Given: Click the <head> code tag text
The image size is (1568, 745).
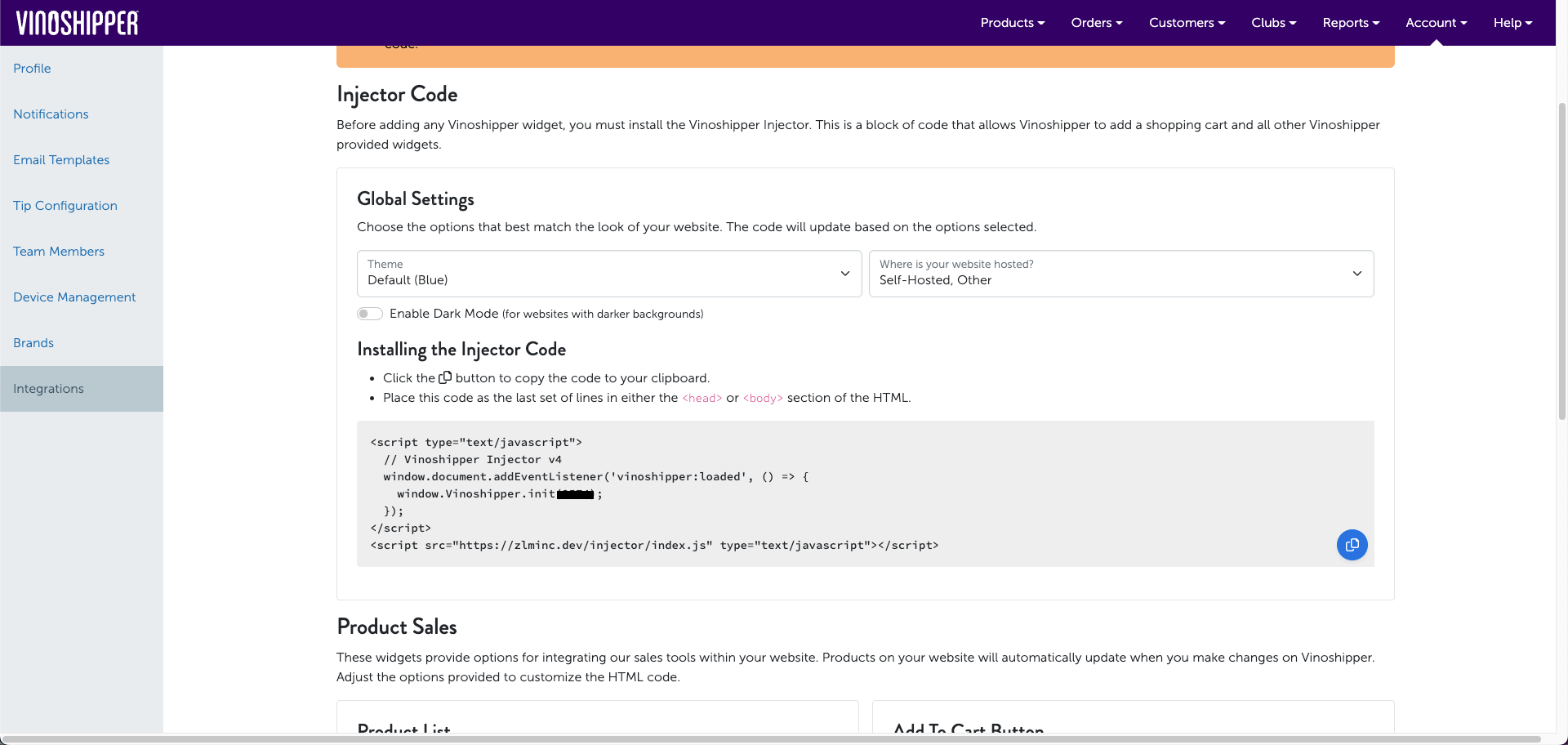Looking at the screenshot, I should [x=702, y=398].
